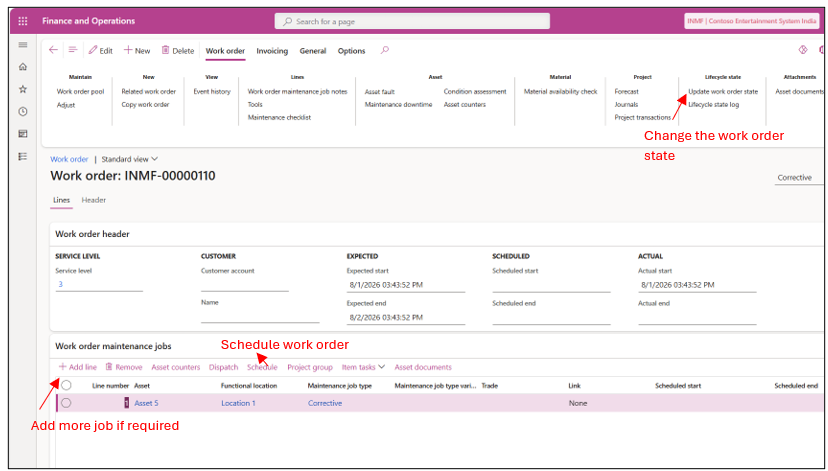The image size is (828, 471).
Task: Open the app launcher waffle icon
Action: 23,21
